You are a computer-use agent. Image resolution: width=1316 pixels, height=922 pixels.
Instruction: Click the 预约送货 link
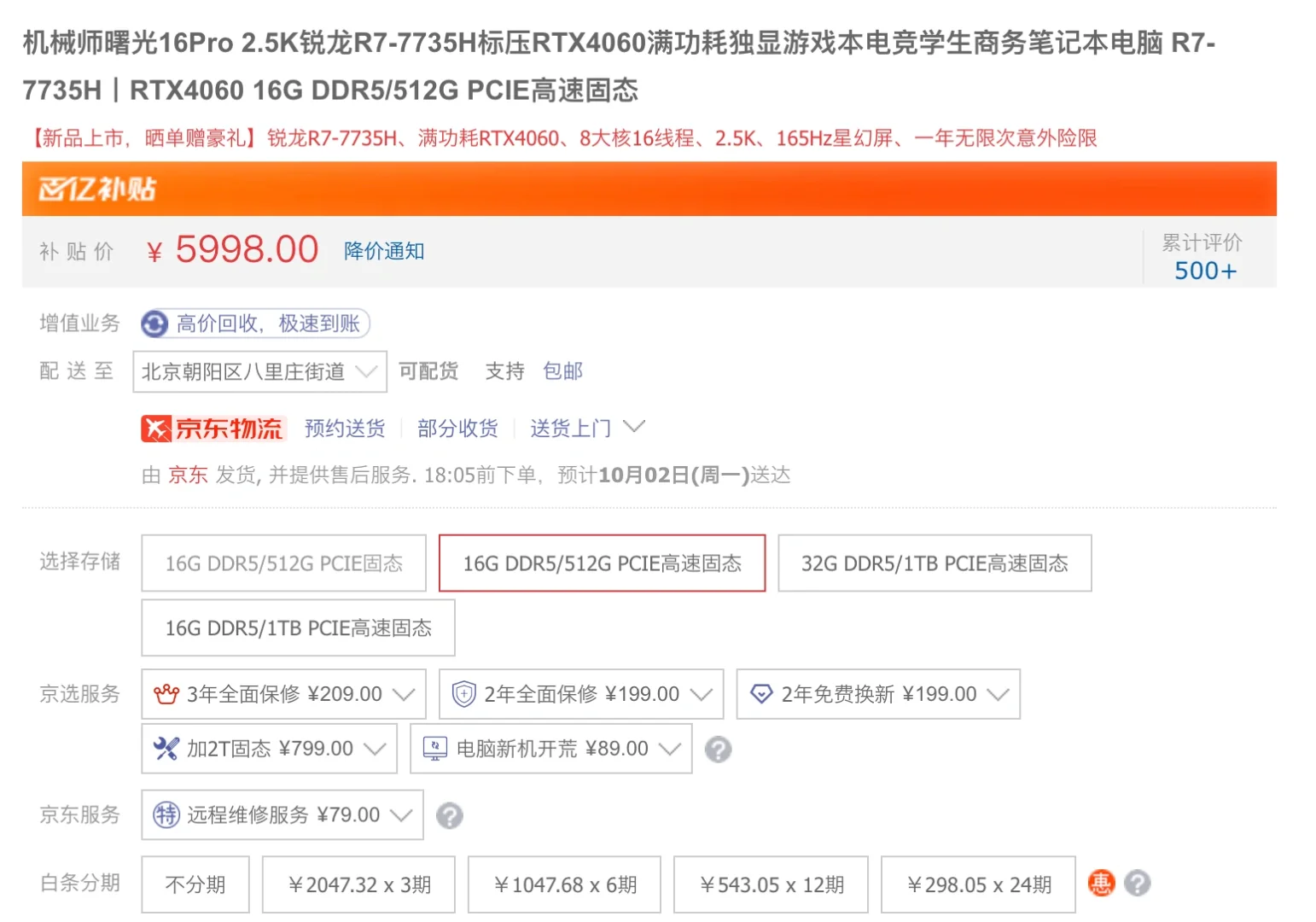click(x=345, y=429)
